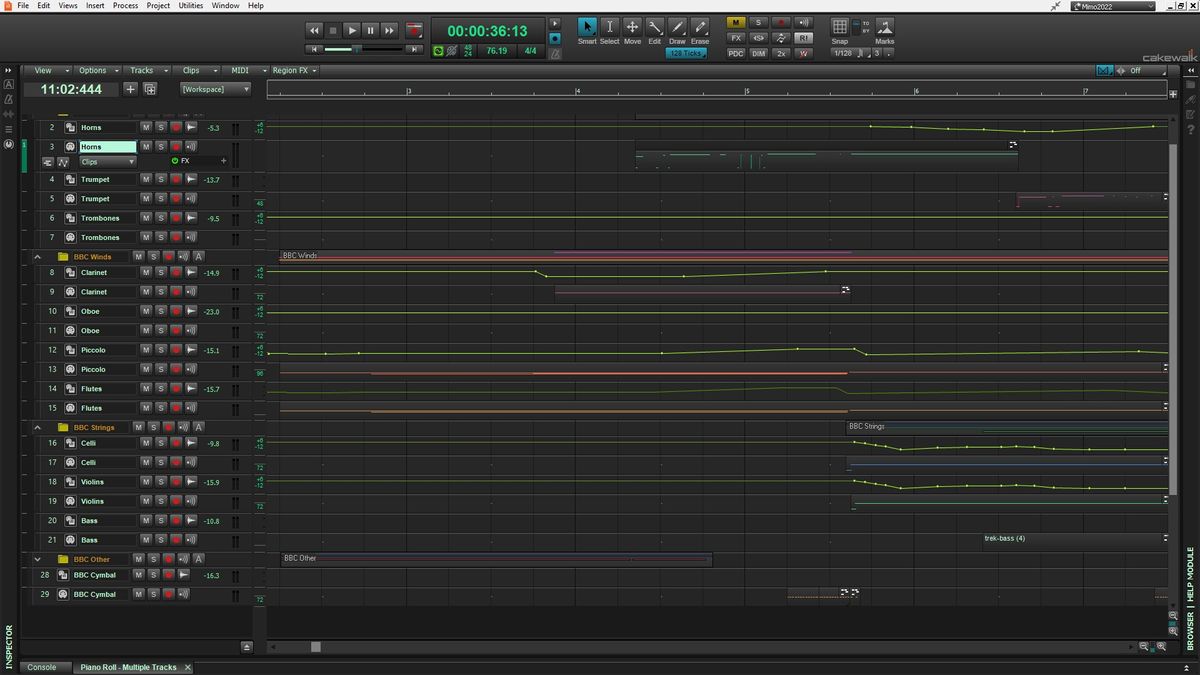Open the track view Tracks menu
1200x675 pixels.
tap(148, 71)
